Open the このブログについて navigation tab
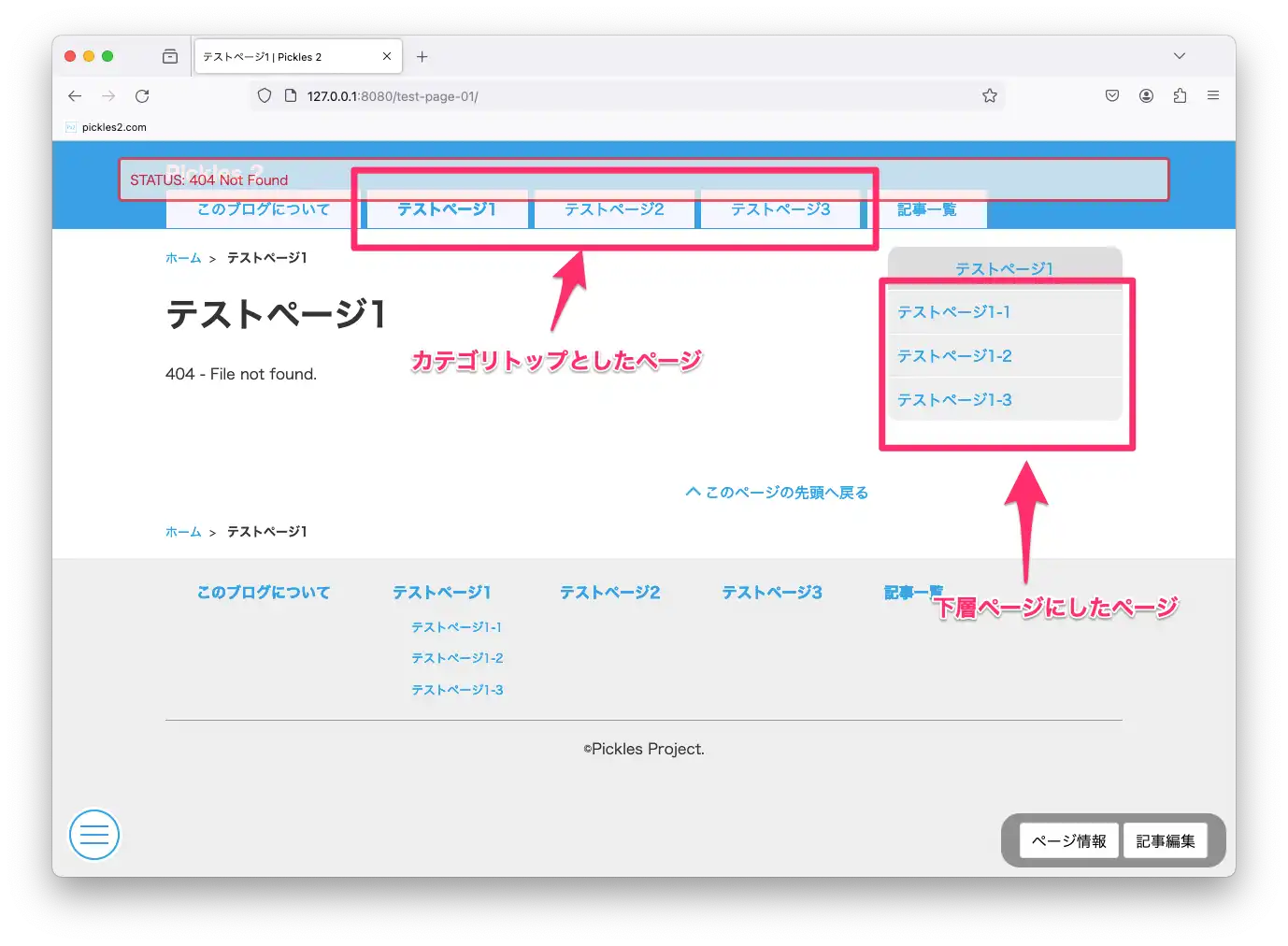1288x946 pixels. coord(263,210)
